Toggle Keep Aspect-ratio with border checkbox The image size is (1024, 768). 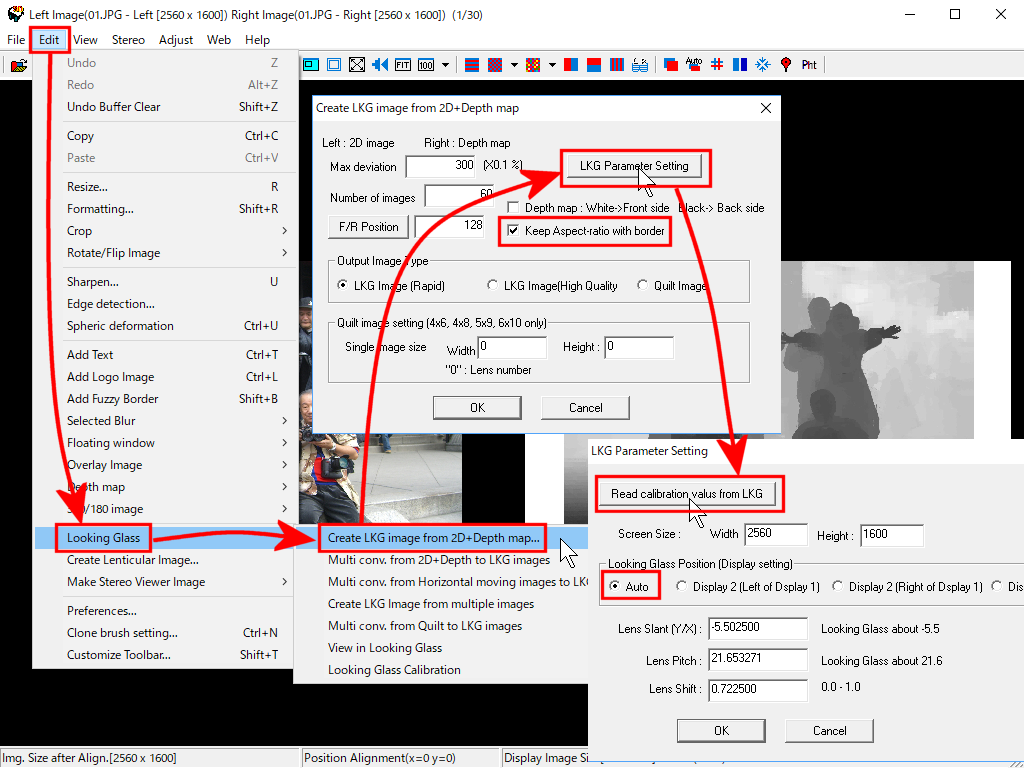coord(513,231)
